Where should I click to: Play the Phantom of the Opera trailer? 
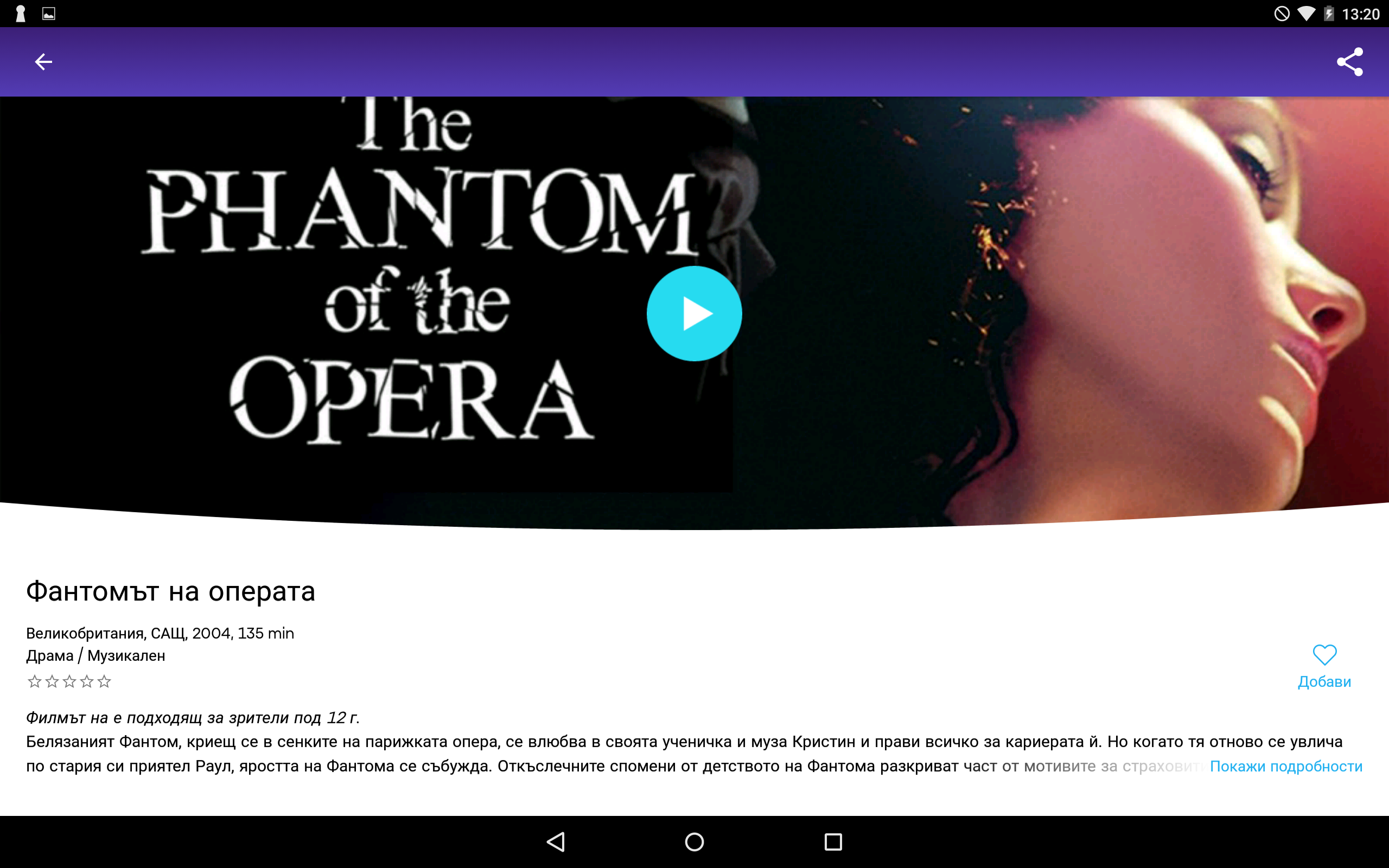[694, 314]
